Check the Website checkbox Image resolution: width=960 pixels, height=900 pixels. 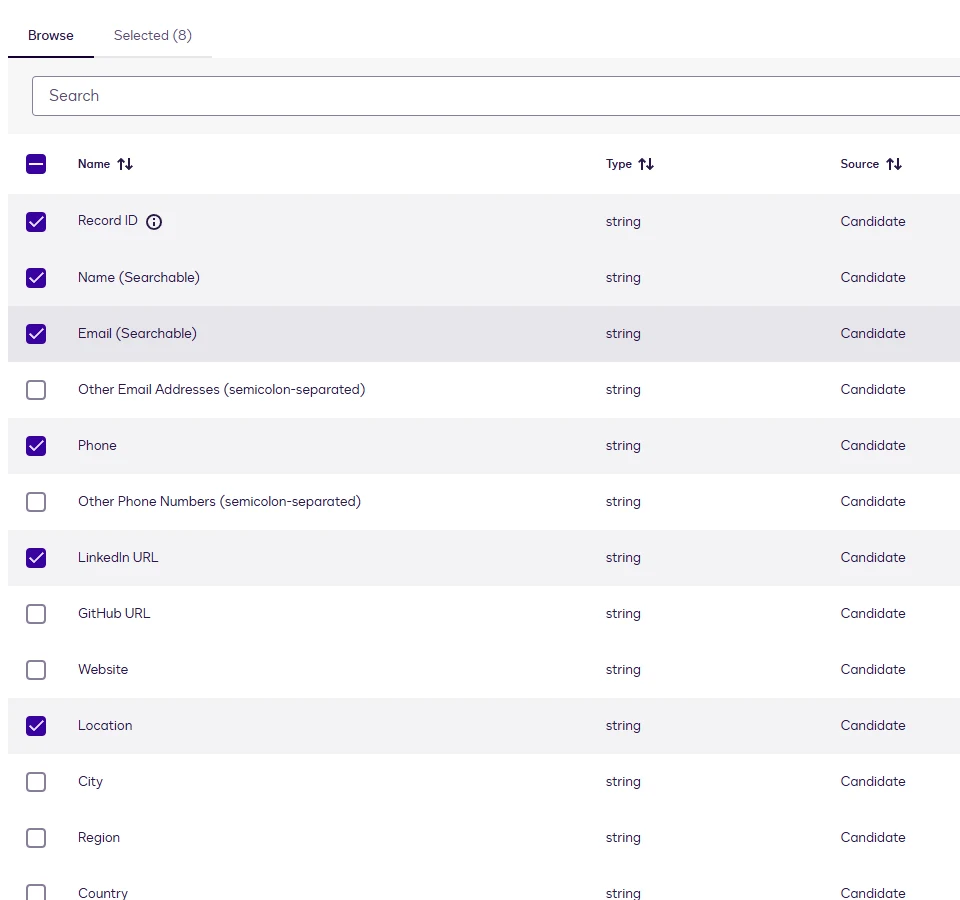pos(36,670)
